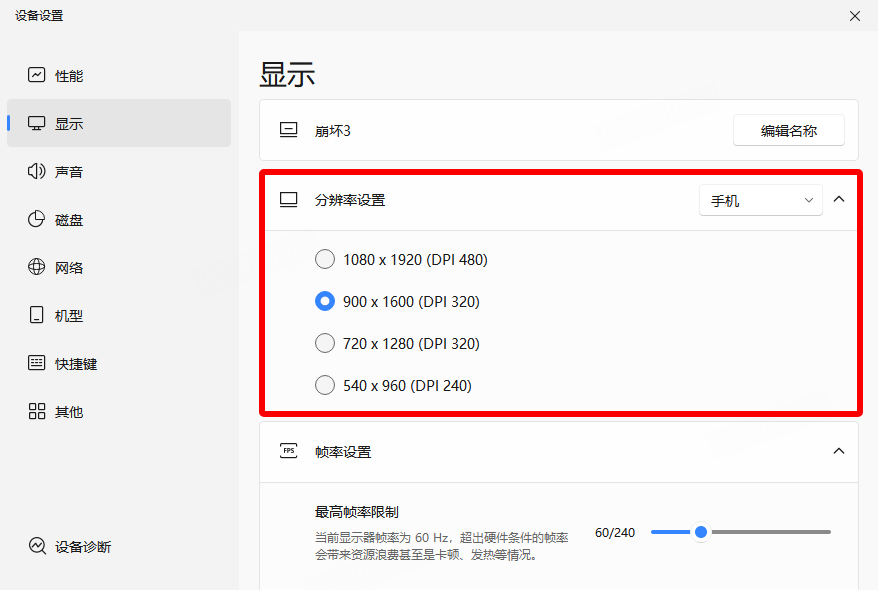The height and width of the screenshot is (590, 878).
Task: Collapse the 分辨率设置 section chevron
Action: [x=839, y=199]
